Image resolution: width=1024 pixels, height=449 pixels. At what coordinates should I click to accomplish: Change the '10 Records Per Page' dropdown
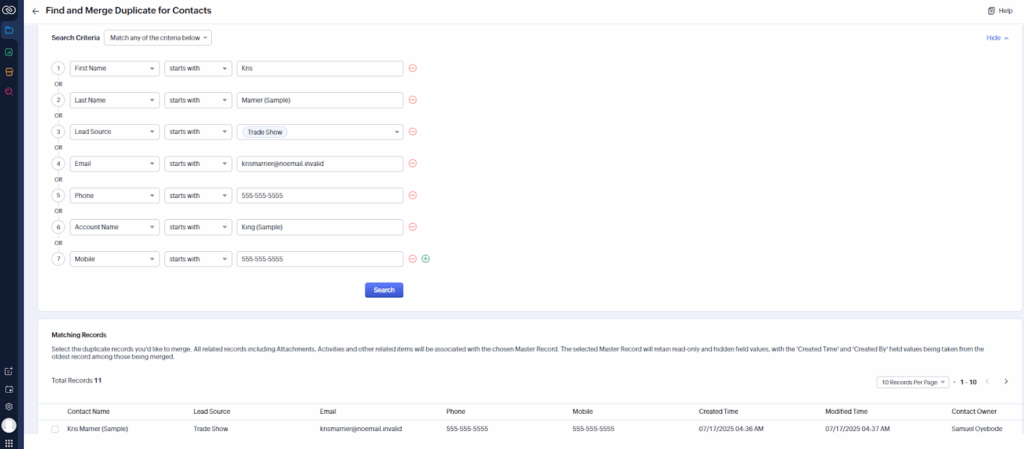[x=912, y=382]
